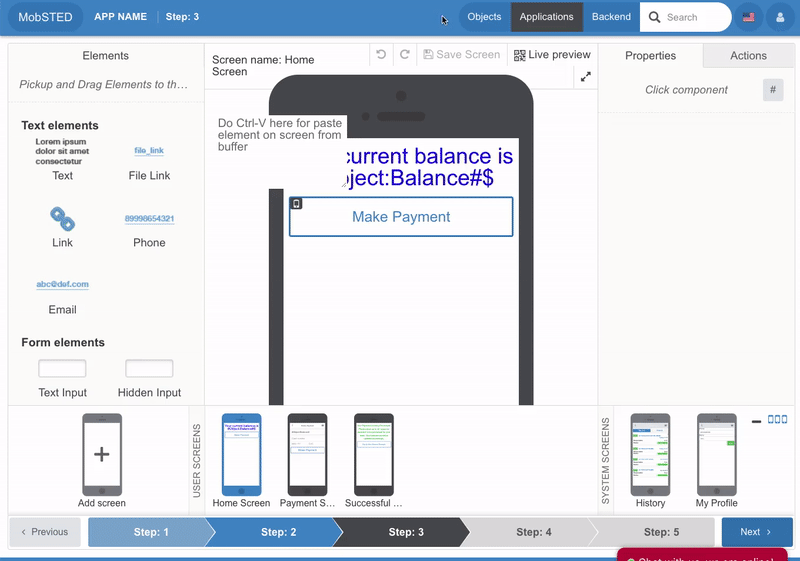Pick the Link chain element icon
The image size is (800, 561).
click(62, 219)
